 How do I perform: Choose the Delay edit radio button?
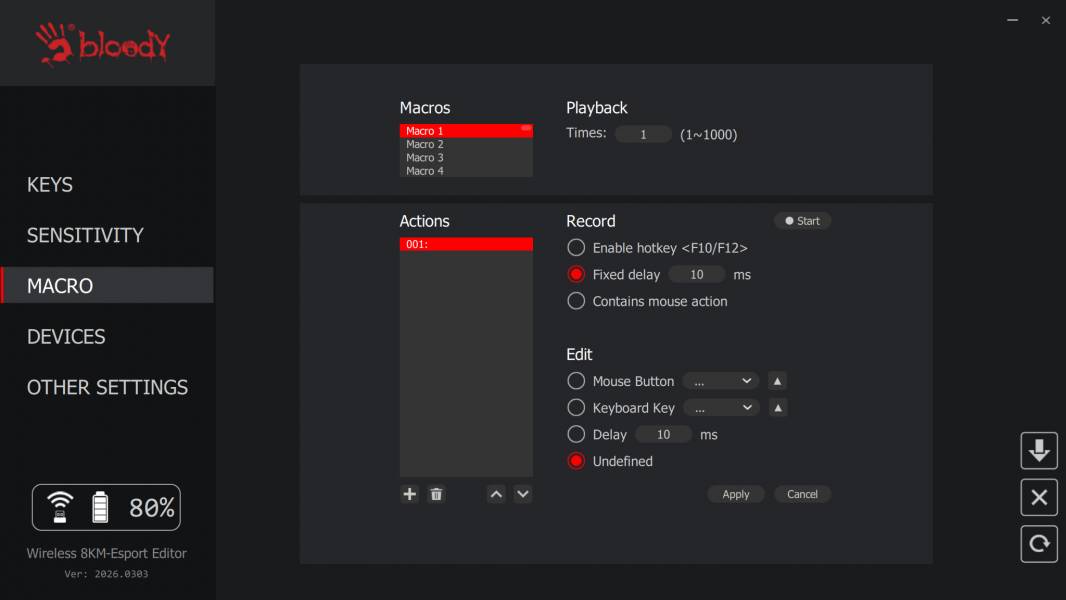point(576,434)
